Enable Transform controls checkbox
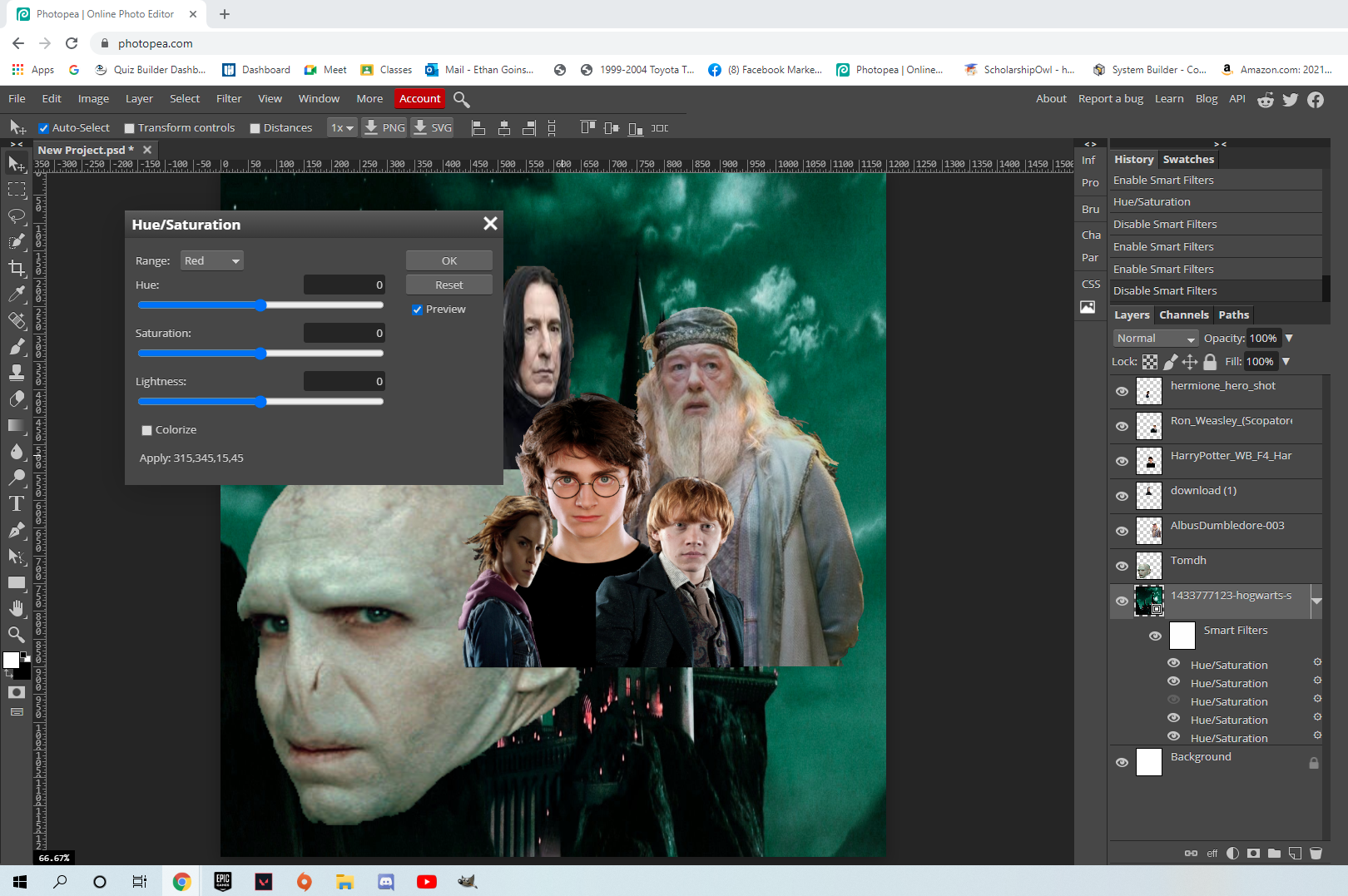 [129, 128]
